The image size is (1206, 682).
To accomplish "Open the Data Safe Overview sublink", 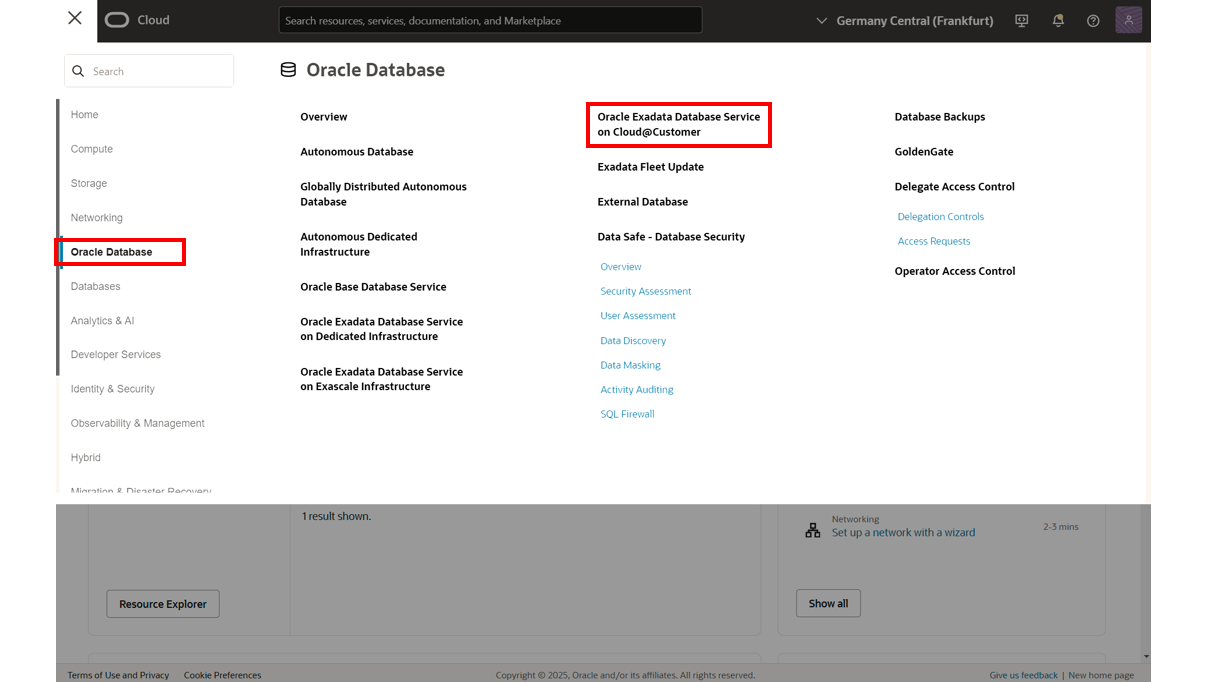I will point(621,267).
